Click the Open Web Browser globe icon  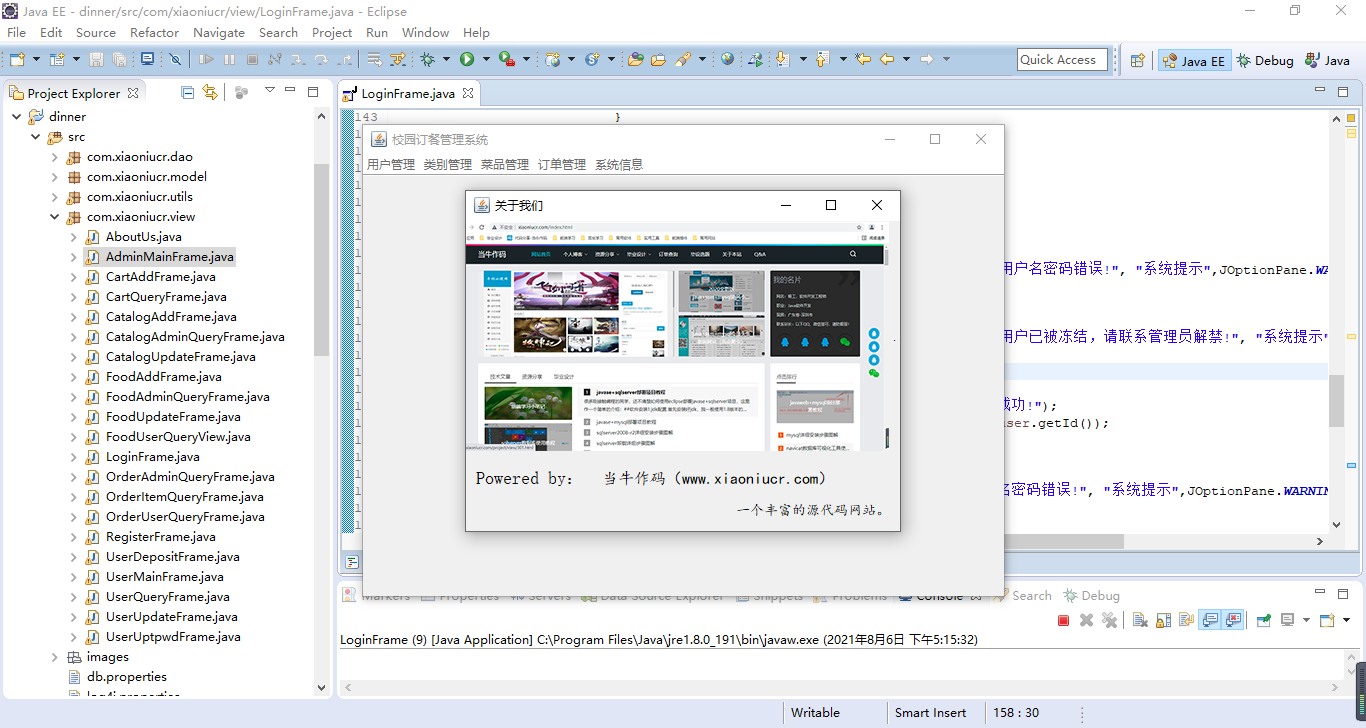tap(727, 60)
